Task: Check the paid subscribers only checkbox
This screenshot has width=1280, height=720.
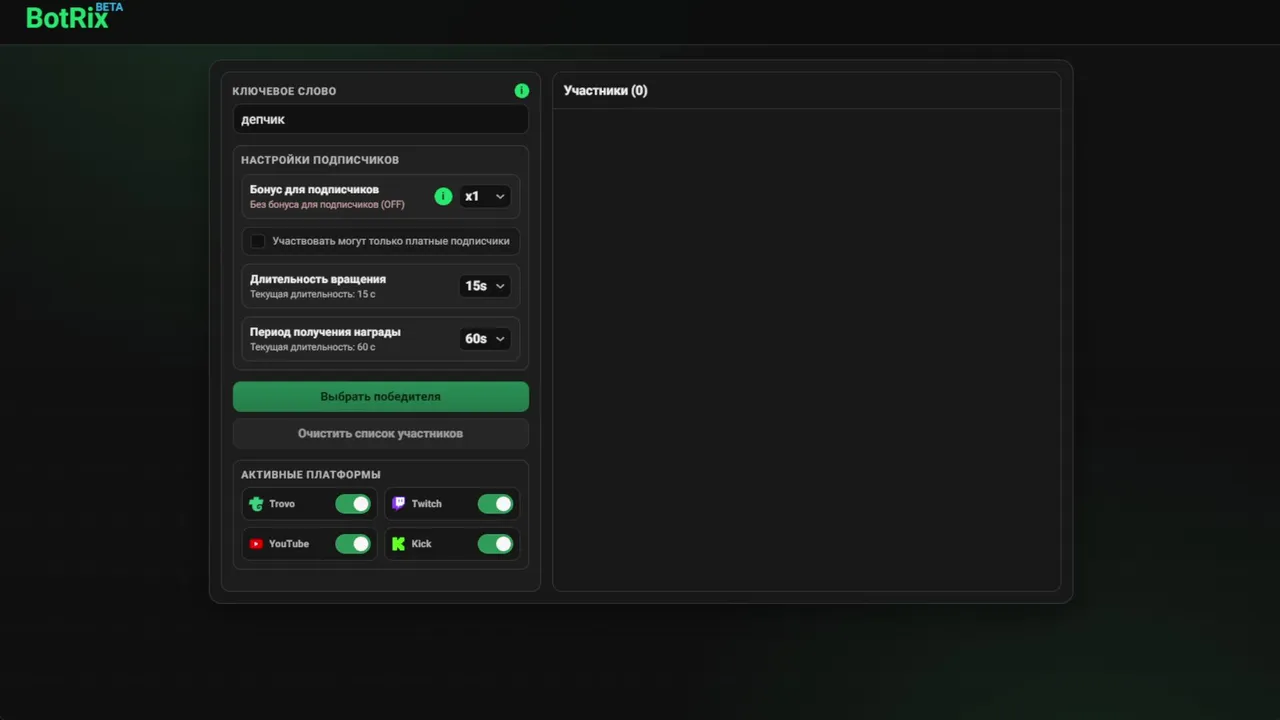Action: tap(258, 241)
